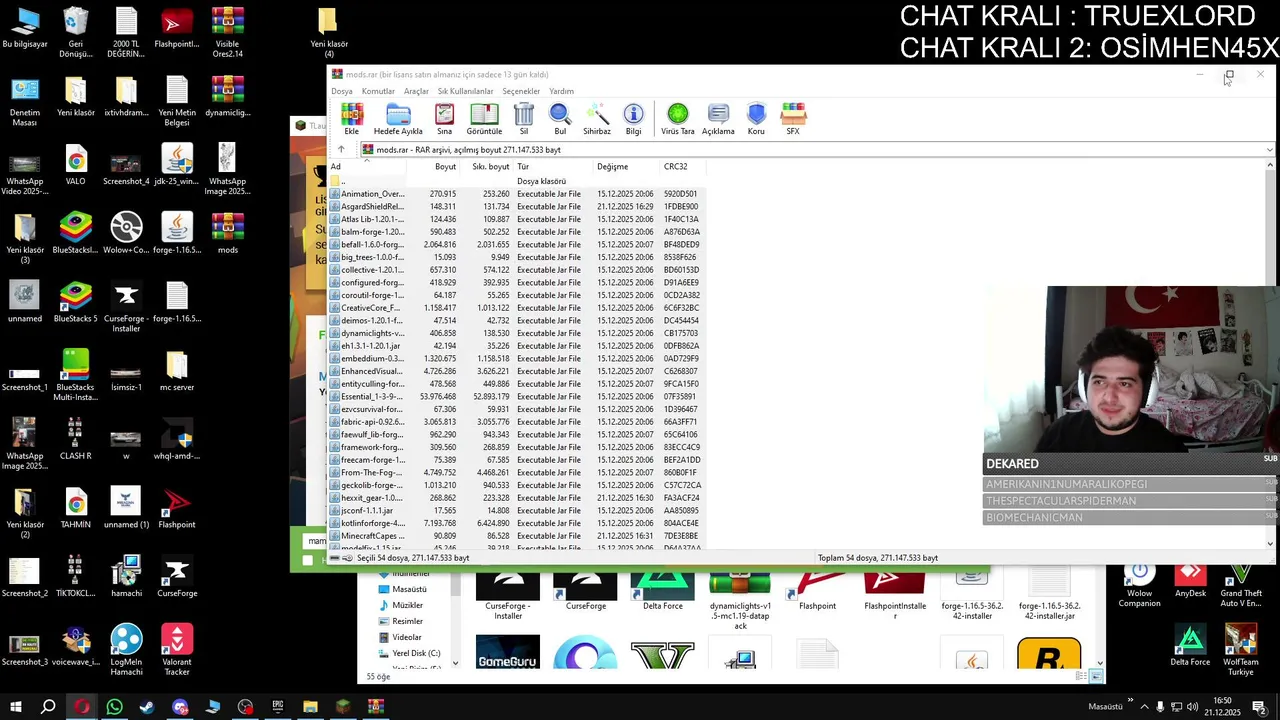Click the Açıklama (comment) toolbar icon
1280x720 pixels.
tap(718, 118)
